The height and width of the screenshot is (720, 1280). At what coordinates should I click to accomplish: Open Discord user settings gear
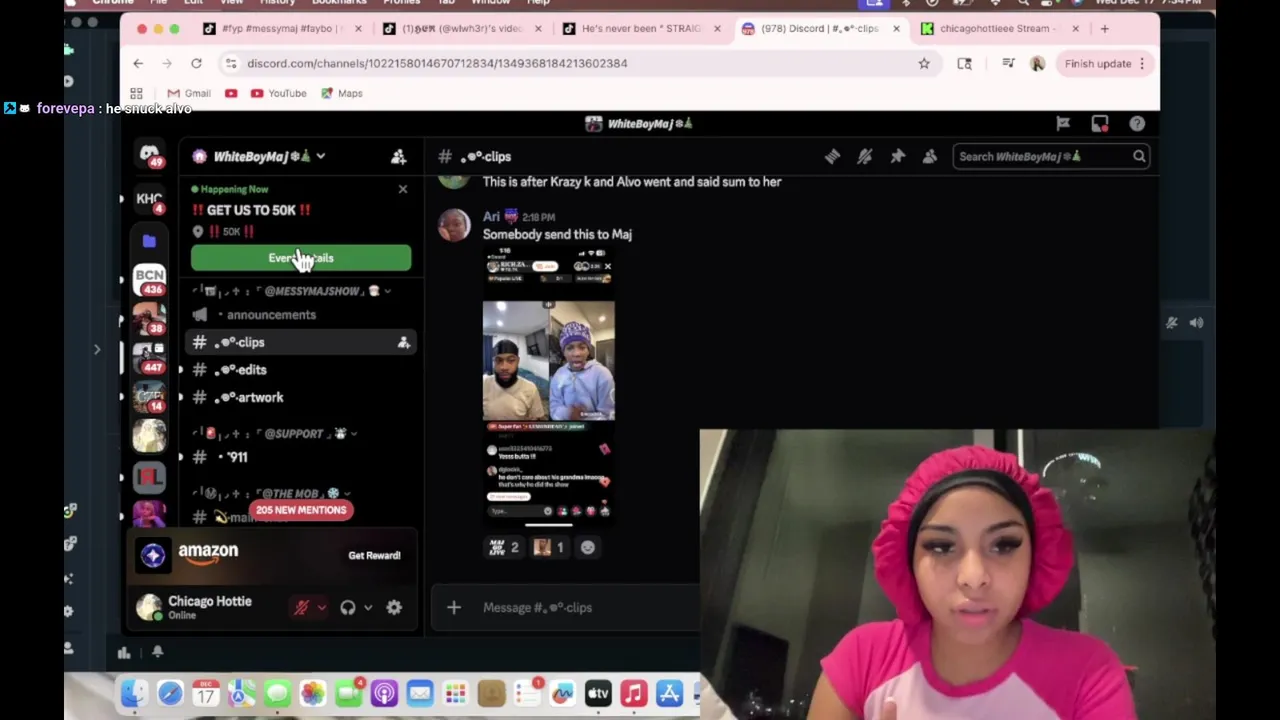(x=394, y=607)
